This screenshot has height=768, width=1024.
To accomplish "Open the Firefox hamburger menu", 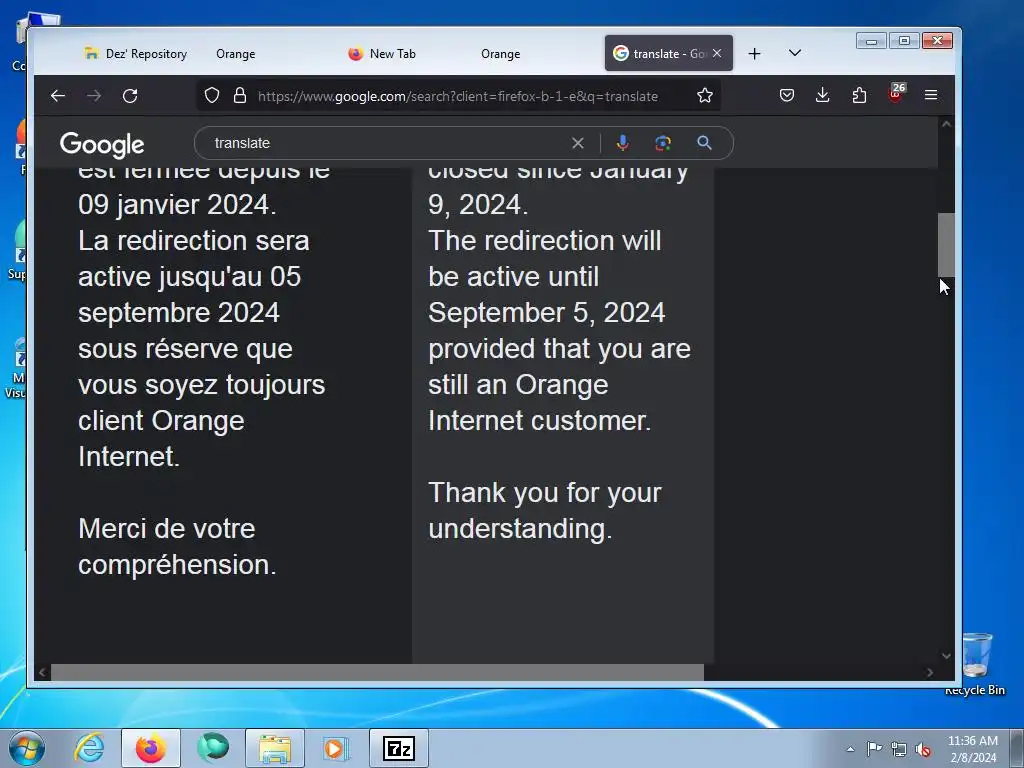I will [931, 95].
